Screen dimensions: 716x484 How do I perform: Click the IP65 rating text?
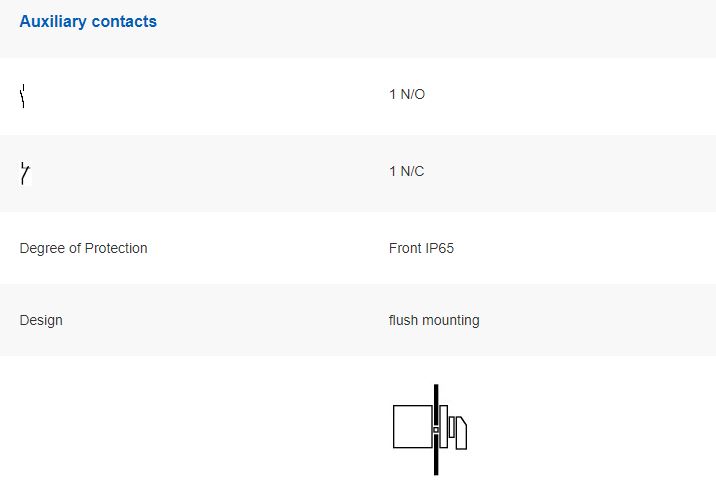(440, 248)
